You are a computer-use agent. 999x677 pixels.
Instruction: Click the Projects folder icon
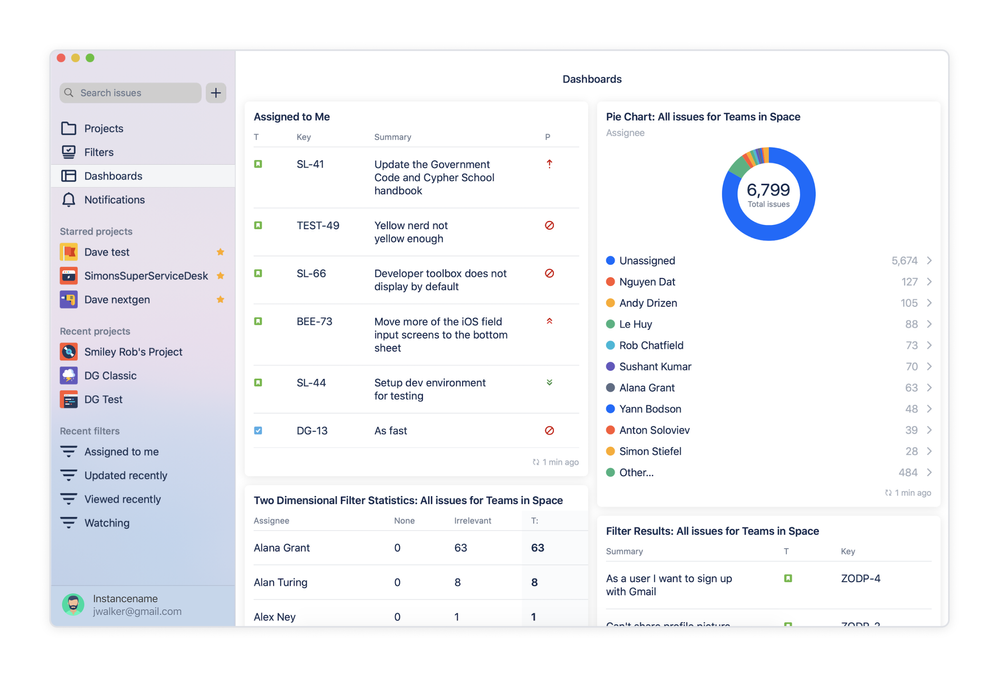click(67, 128)
